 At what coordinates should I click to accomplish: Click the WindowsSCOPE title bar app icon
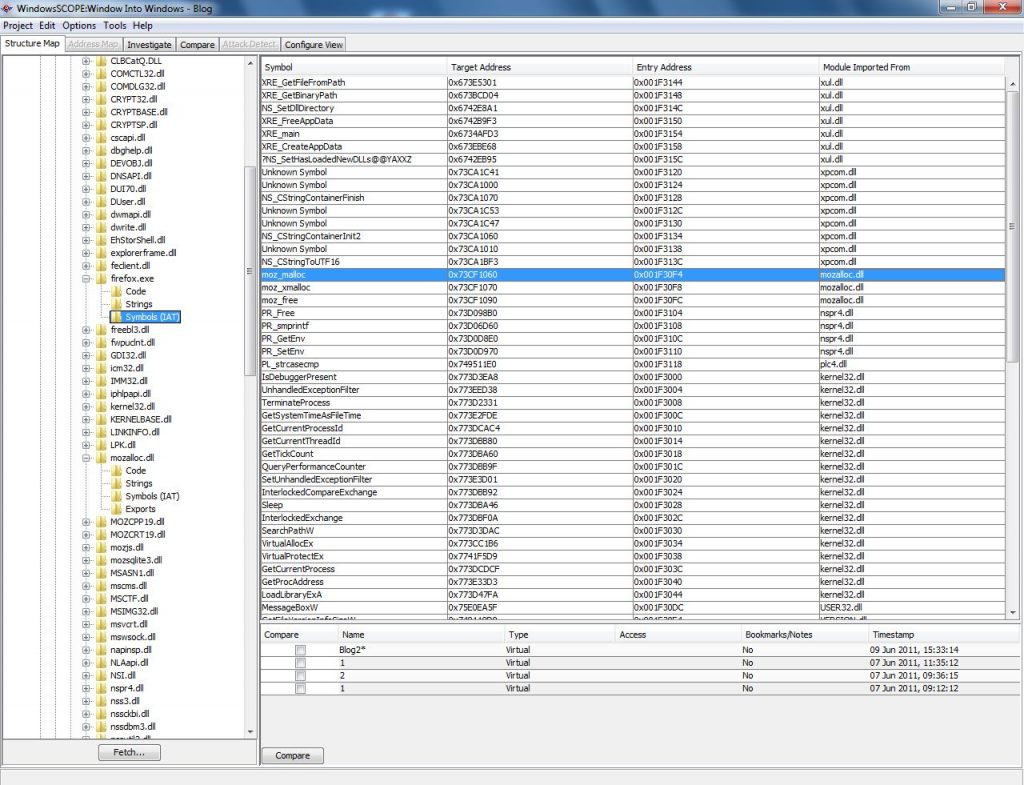7,8
